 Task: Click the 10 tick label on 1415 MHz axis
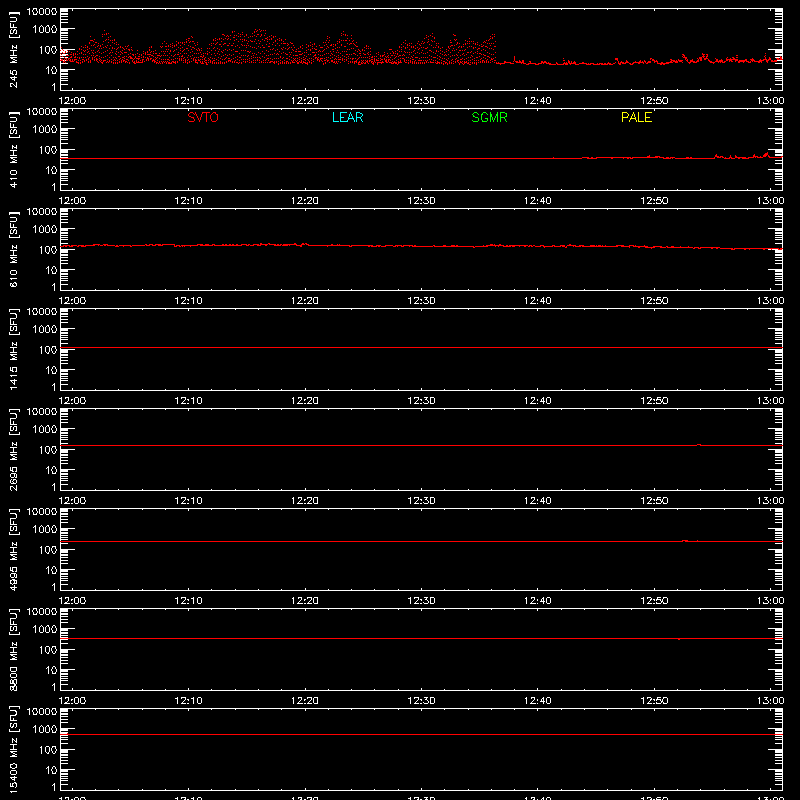51,370
